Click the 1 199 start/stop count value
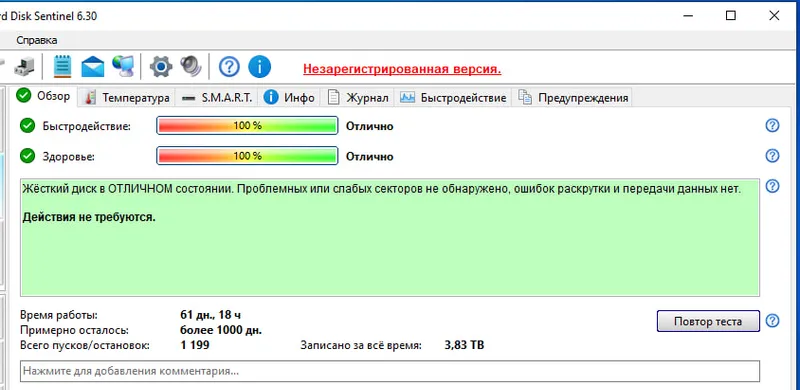This screenshot has width=800, height=390. pos(195,346)
